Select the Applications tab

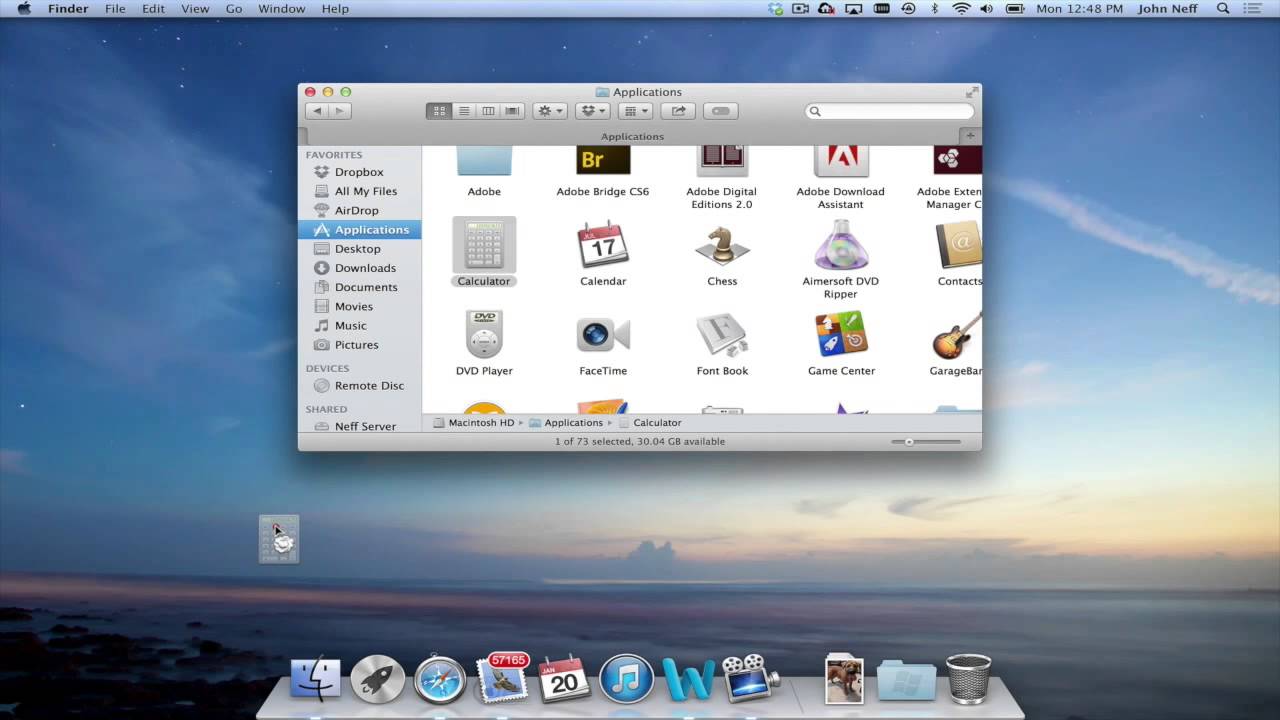point(632,136)
